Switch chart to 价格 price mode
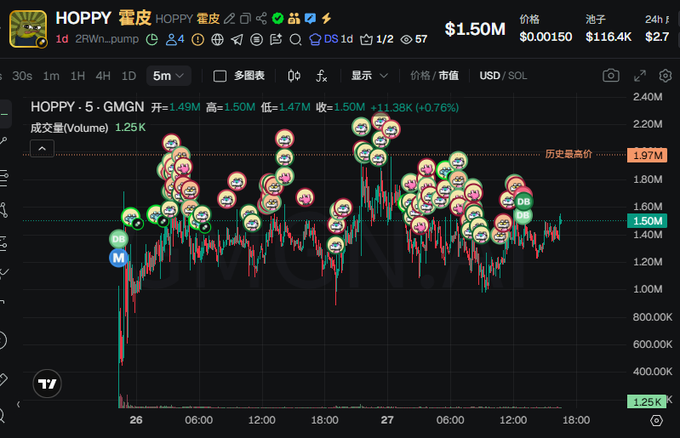The height and width of the screenshot is (438, 680). 420,75
